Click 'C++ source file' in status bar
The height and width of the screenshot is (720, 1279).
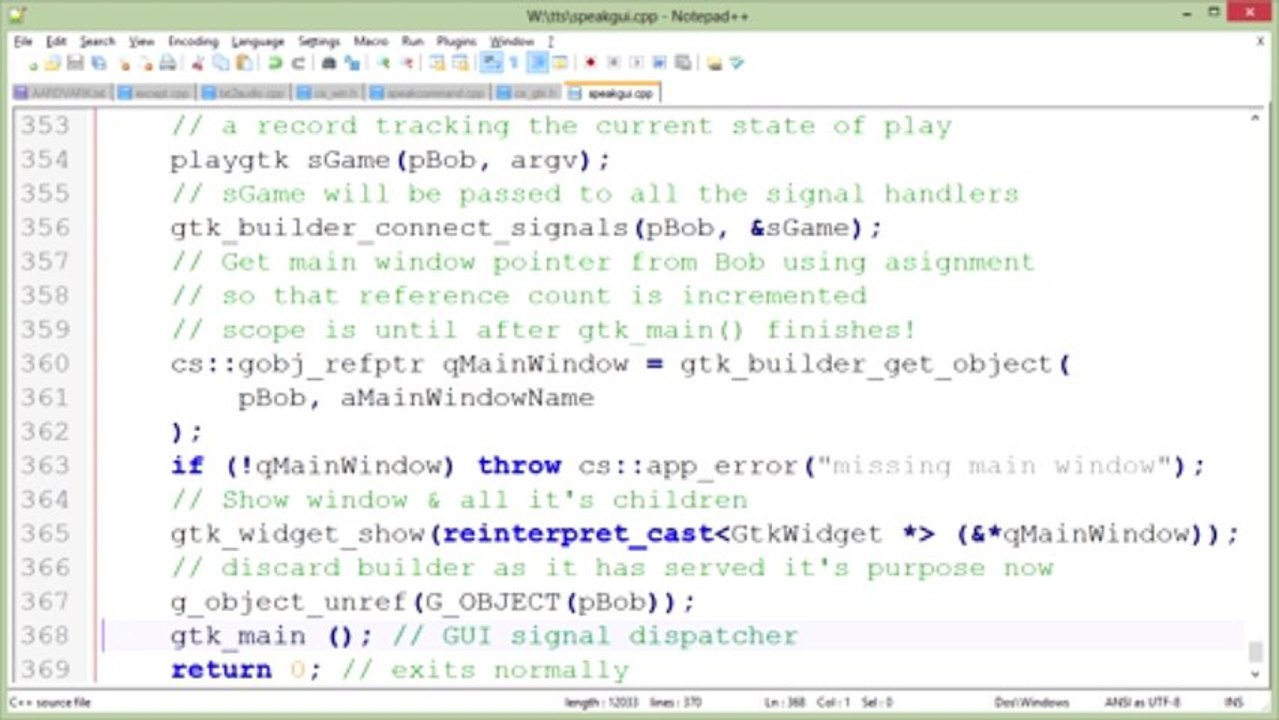(49, 702)
